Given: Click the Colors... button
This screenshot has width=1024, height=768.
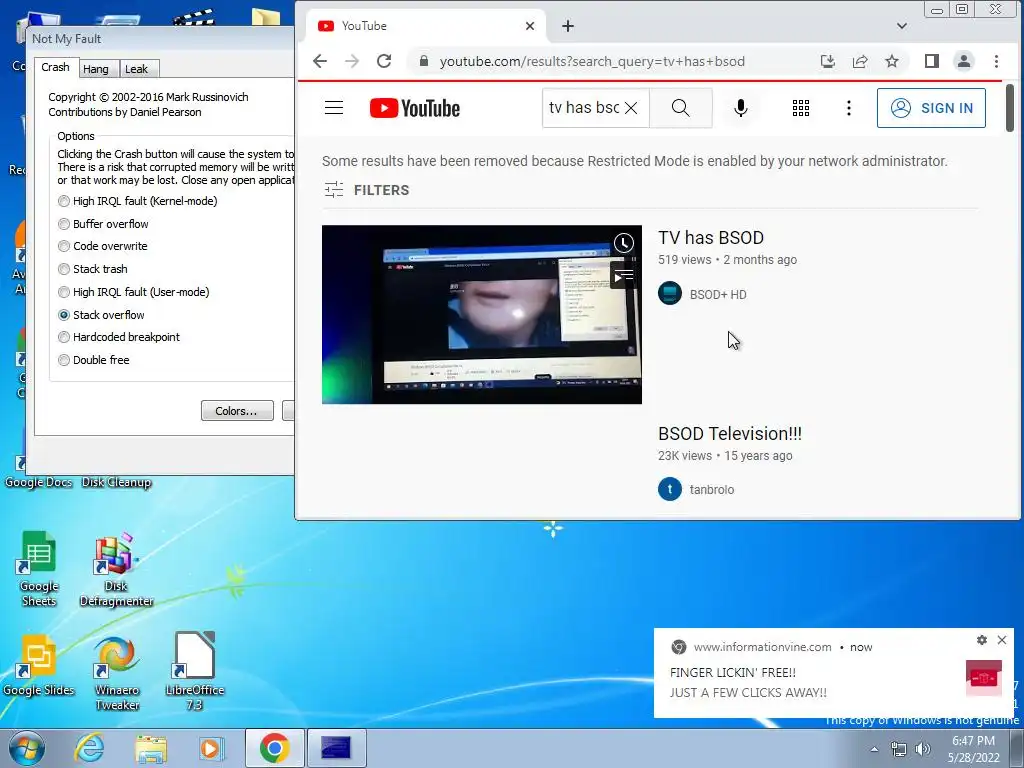Looking at the screenshot, I should tap(236, 411).
